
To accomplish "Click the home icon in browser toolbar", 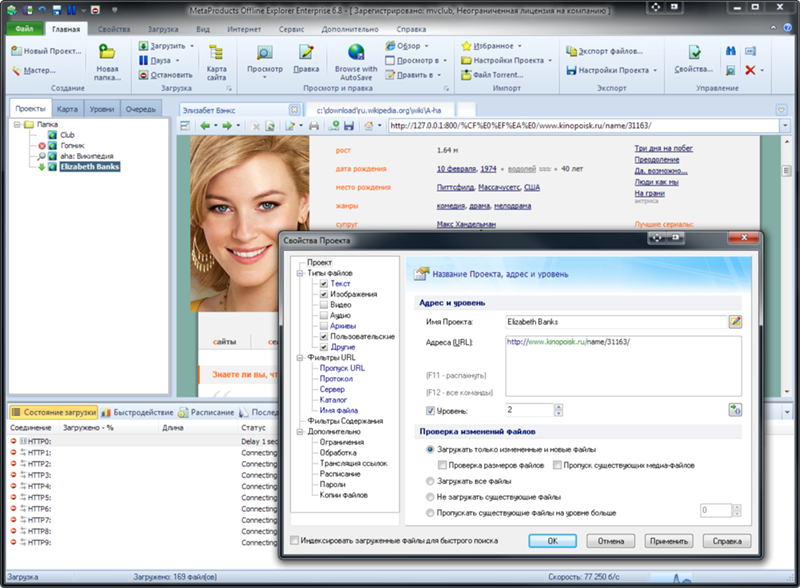I will coord(368,126).
